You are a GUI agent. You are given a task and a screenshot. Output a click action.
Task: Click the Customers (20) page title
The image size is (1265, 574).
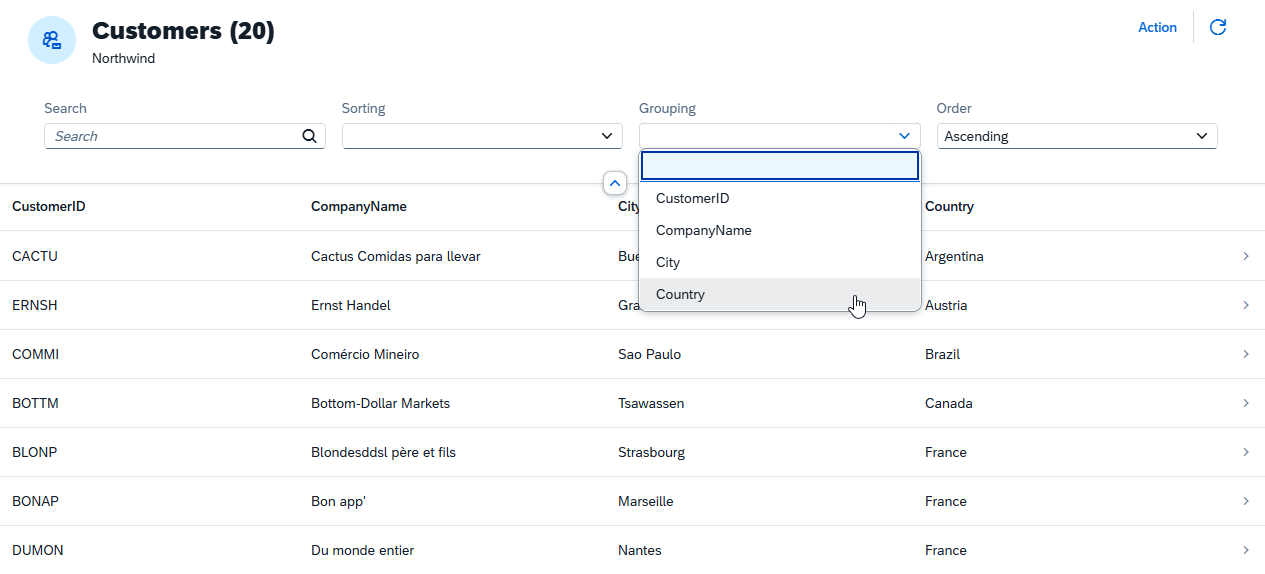[183, 31]
